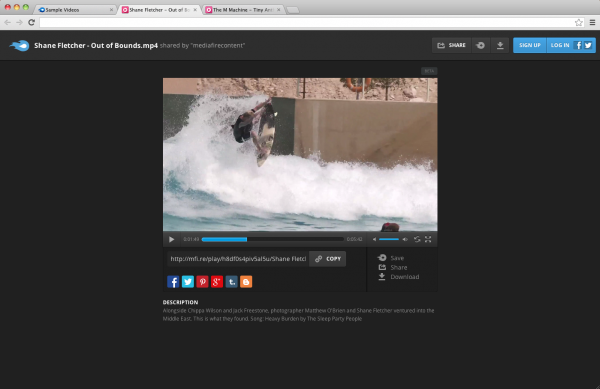Toggle the video loop icon

point(417,239)
